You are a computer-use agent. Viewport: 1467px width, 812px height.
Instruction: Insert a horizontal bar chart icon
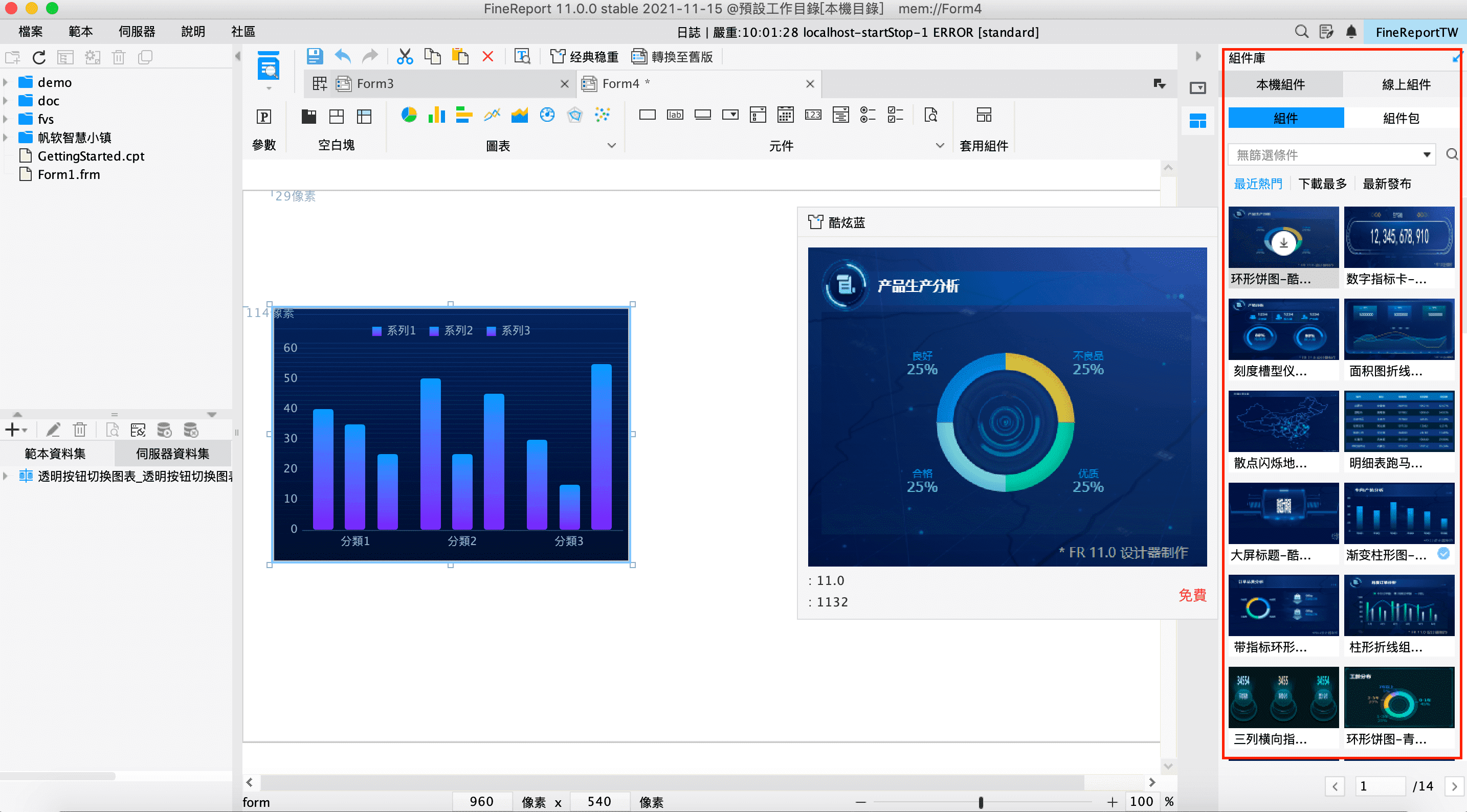464,115
